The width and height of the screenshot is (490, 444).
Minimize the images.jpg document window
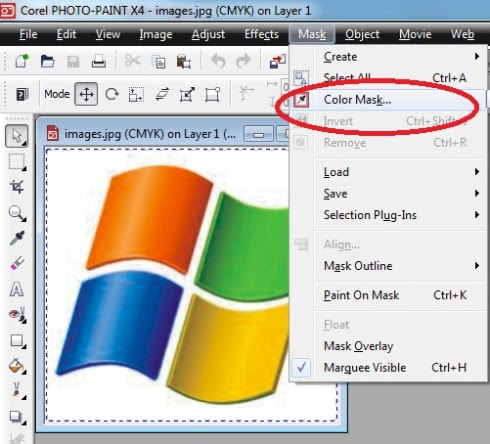259,134
